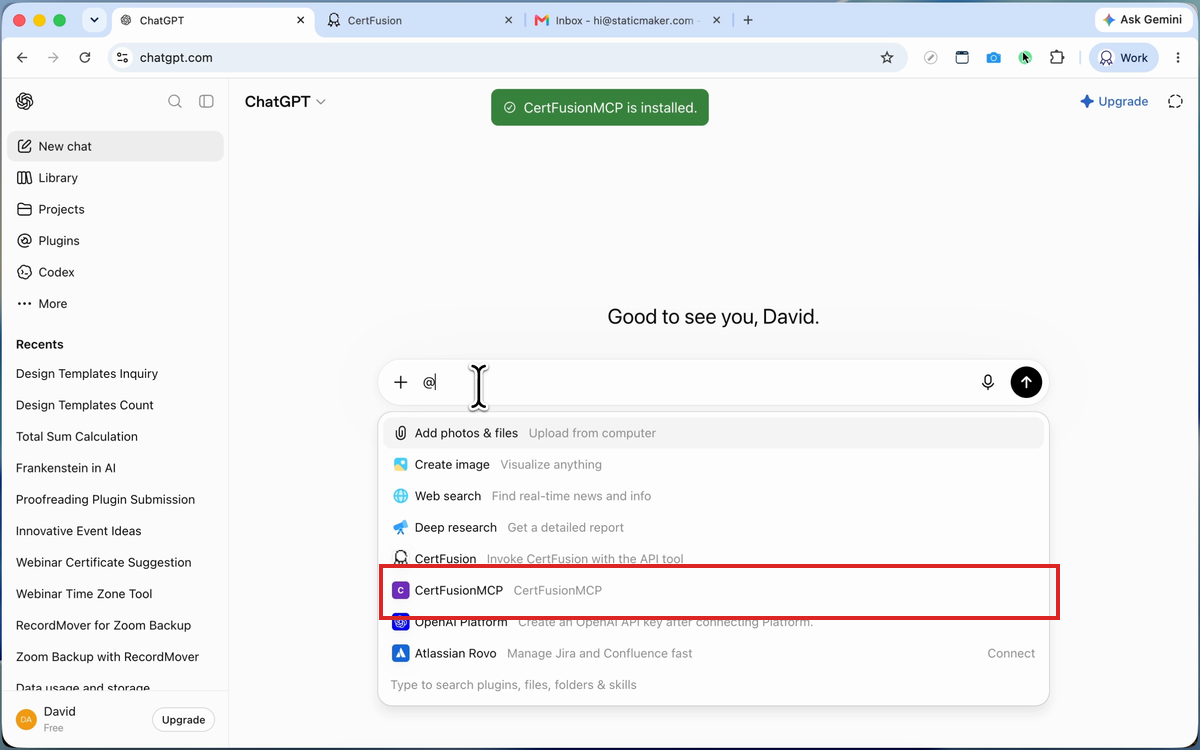The width and height of the screenshot is (1200, 750).
Task: Click the Atlassian Rovo blue icon
Action: (x=401, y=653)
